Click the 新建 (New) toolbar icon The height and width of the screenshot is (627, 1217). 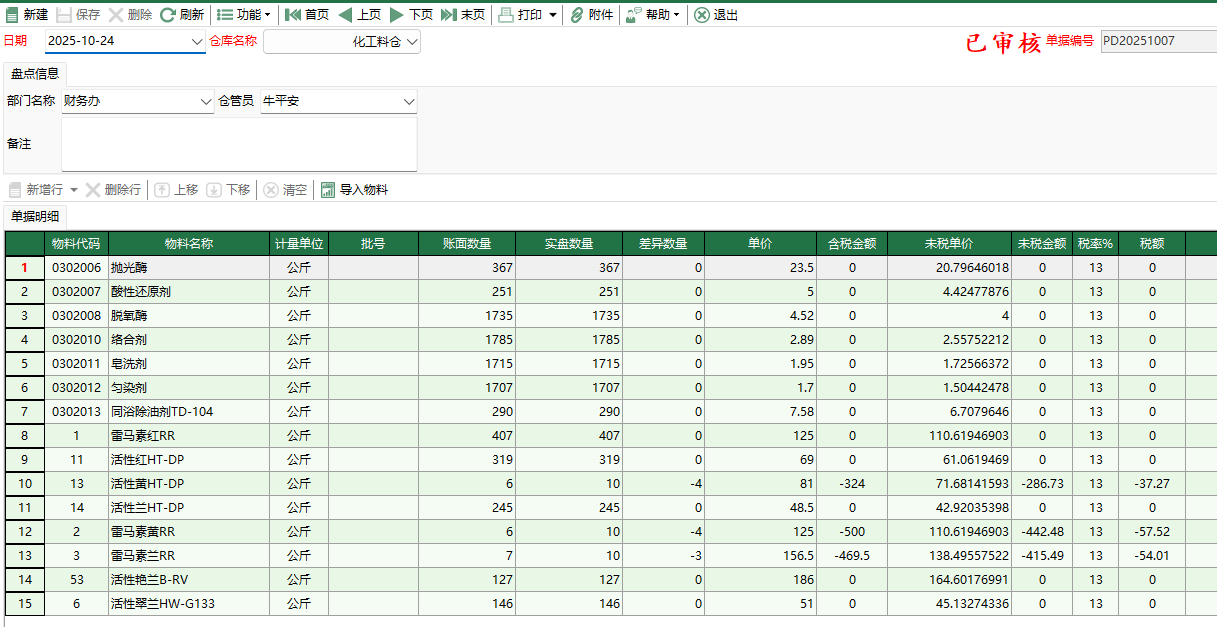(x=13, y=15)
